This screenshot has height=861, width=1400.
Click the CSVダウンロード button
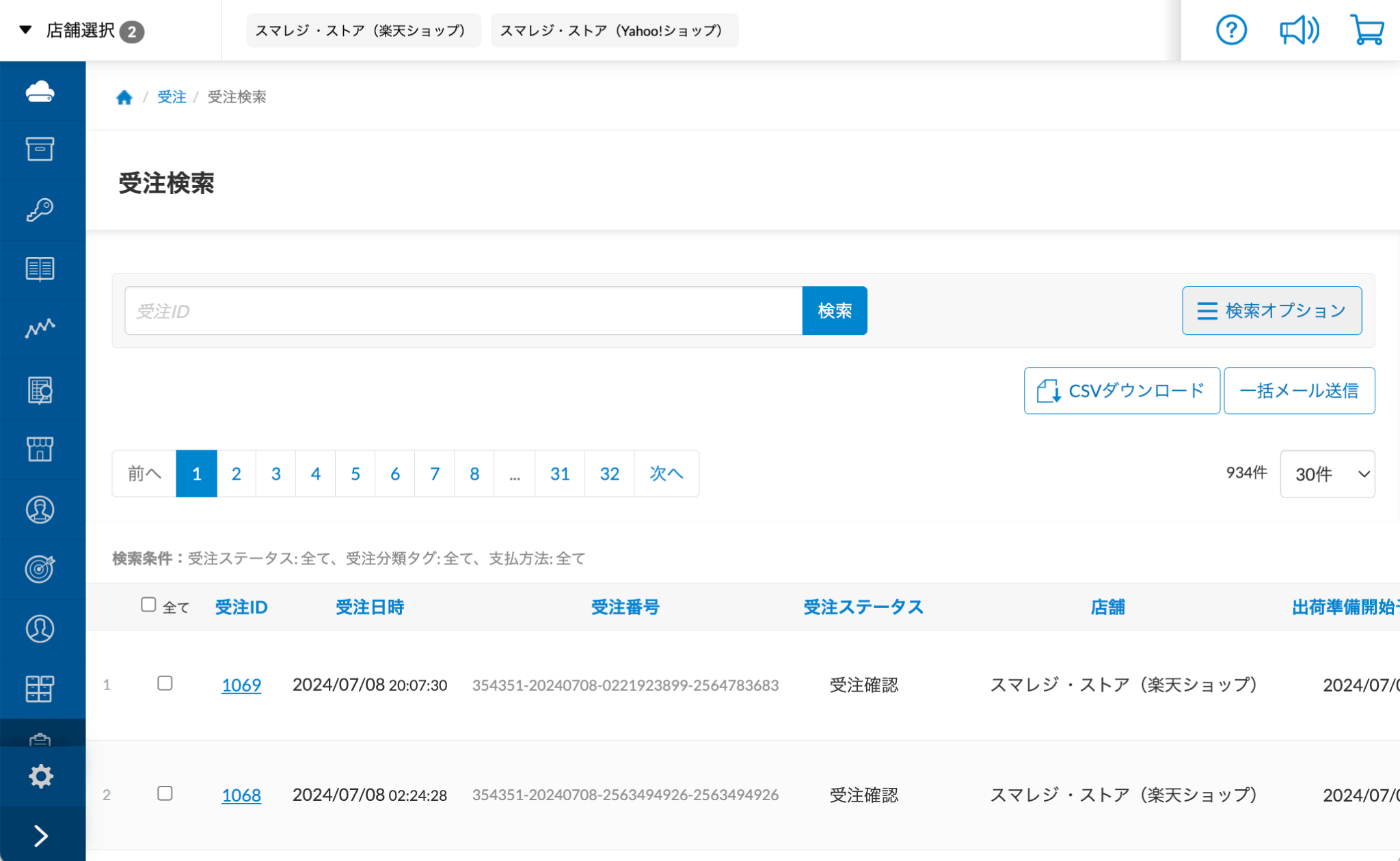(1121, 390)
